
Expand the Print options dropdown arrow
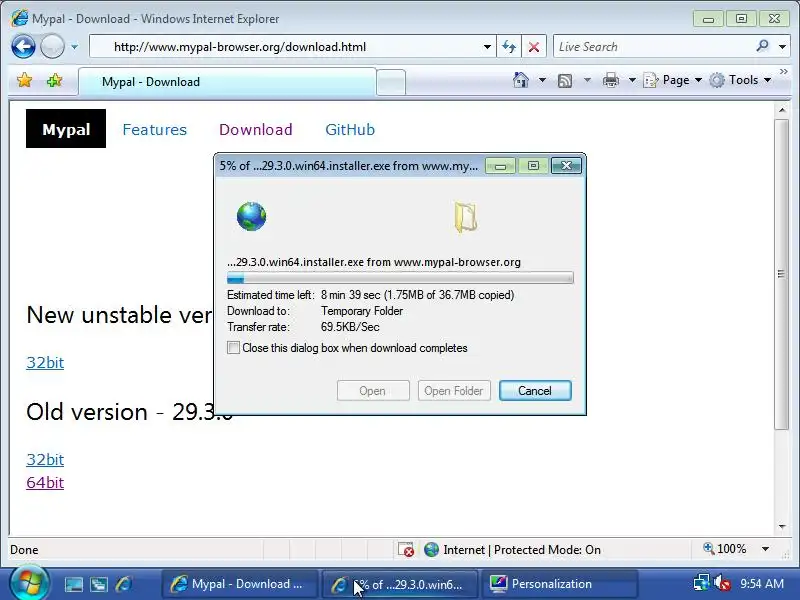point(632,80)
